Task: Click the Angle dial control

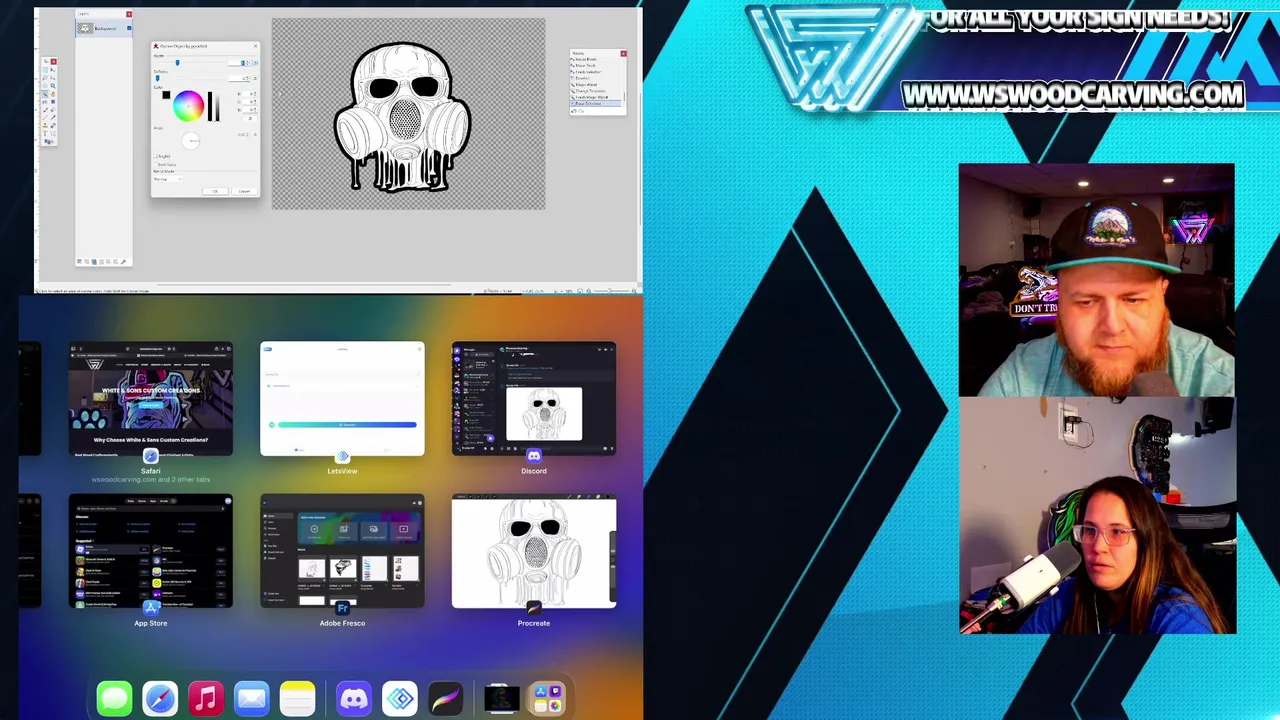Action: [191, 140]
